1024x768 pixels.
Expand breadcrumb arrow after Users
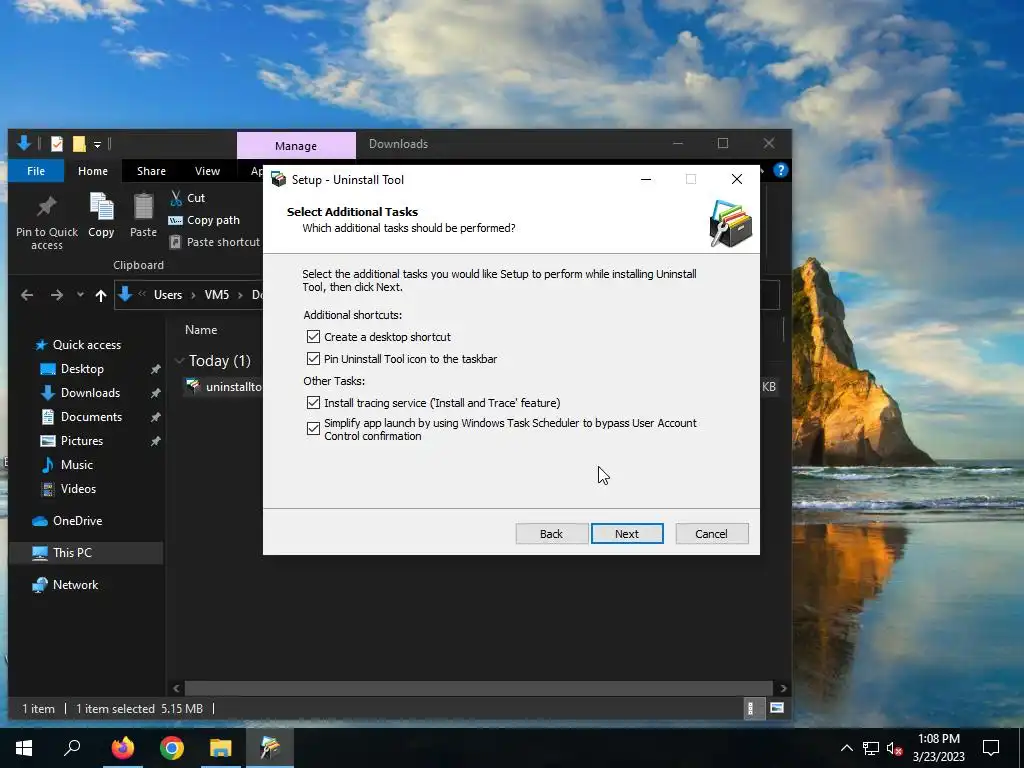193,295
